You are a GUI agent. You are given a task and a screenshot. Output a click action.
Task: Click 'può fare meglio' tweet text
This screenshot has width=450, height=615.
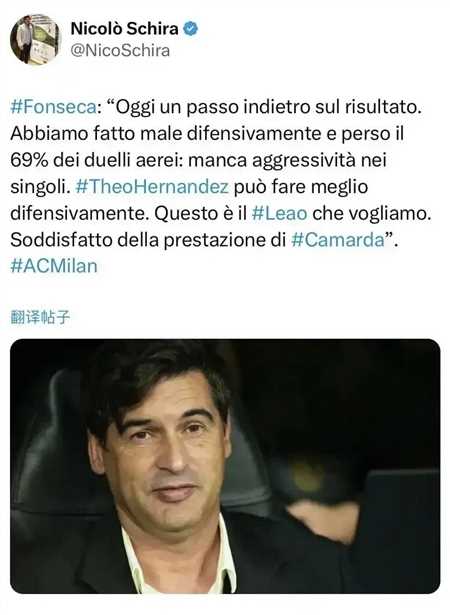(x=301, y=186)
